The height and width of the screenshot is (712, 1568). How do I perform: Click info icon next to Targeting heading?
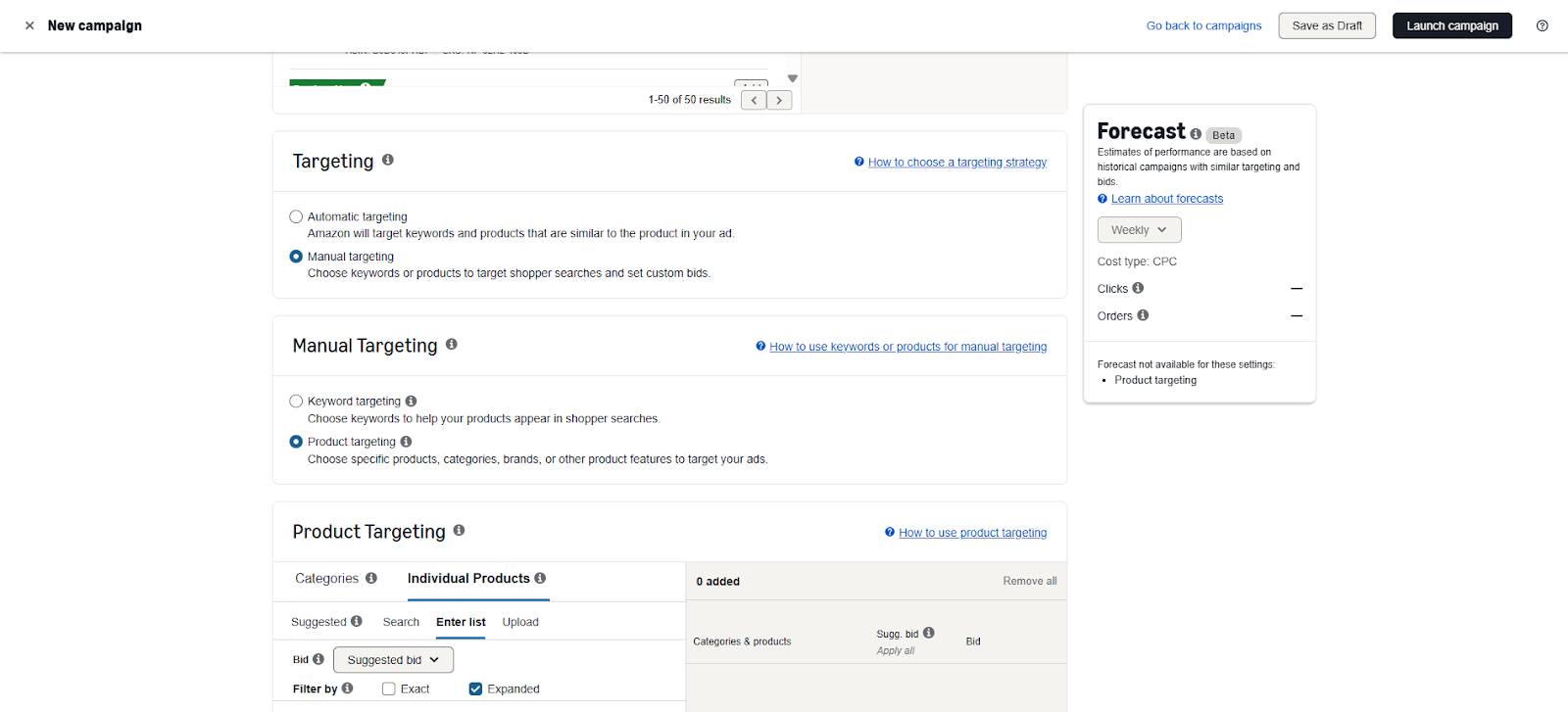388,160
